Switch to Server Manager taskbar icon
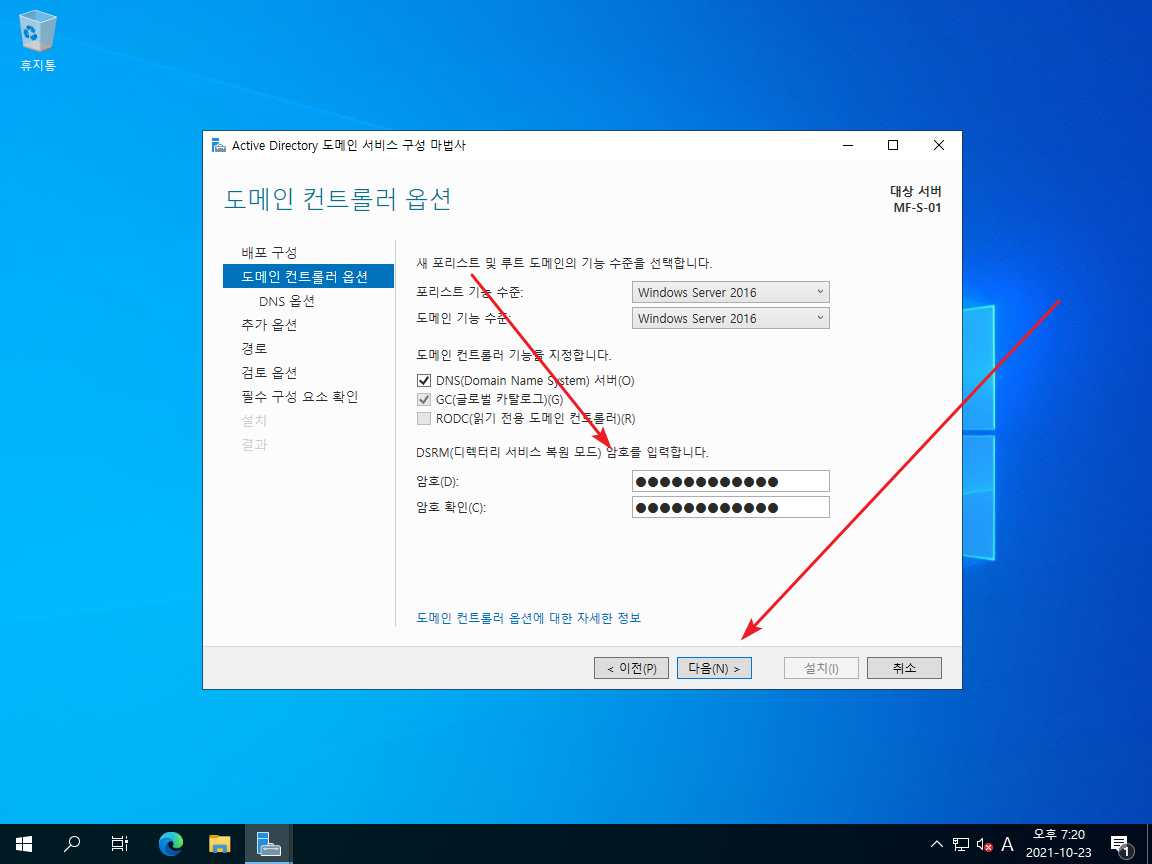The height and width of the screenshot is (864, 1152). click(x=268, y=844)
